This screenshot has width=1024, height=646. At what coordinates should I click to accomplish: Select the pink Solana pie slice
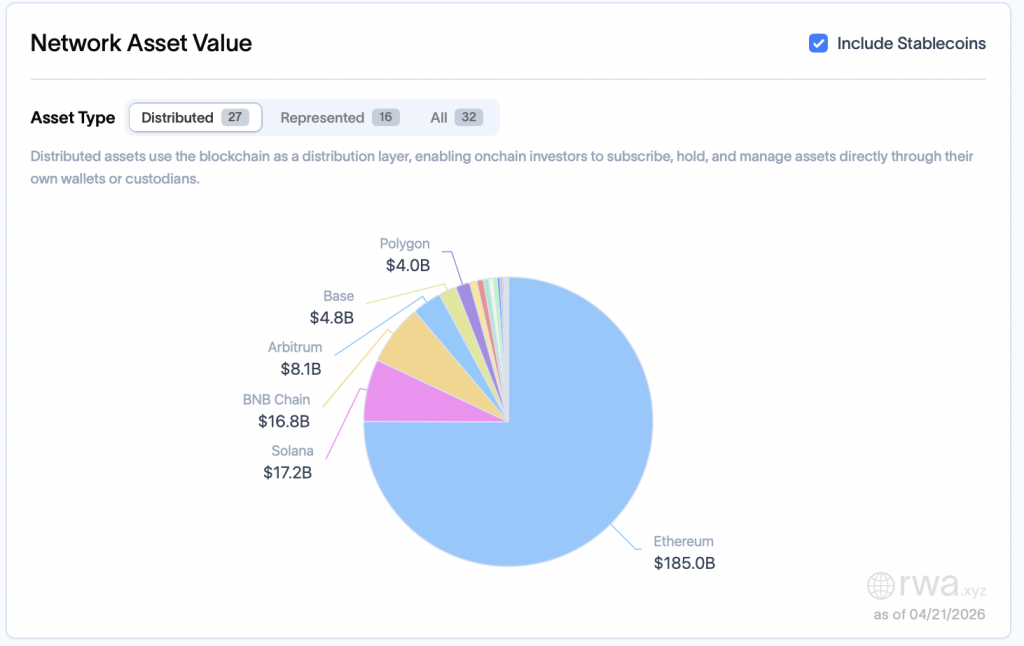point(385,392)
